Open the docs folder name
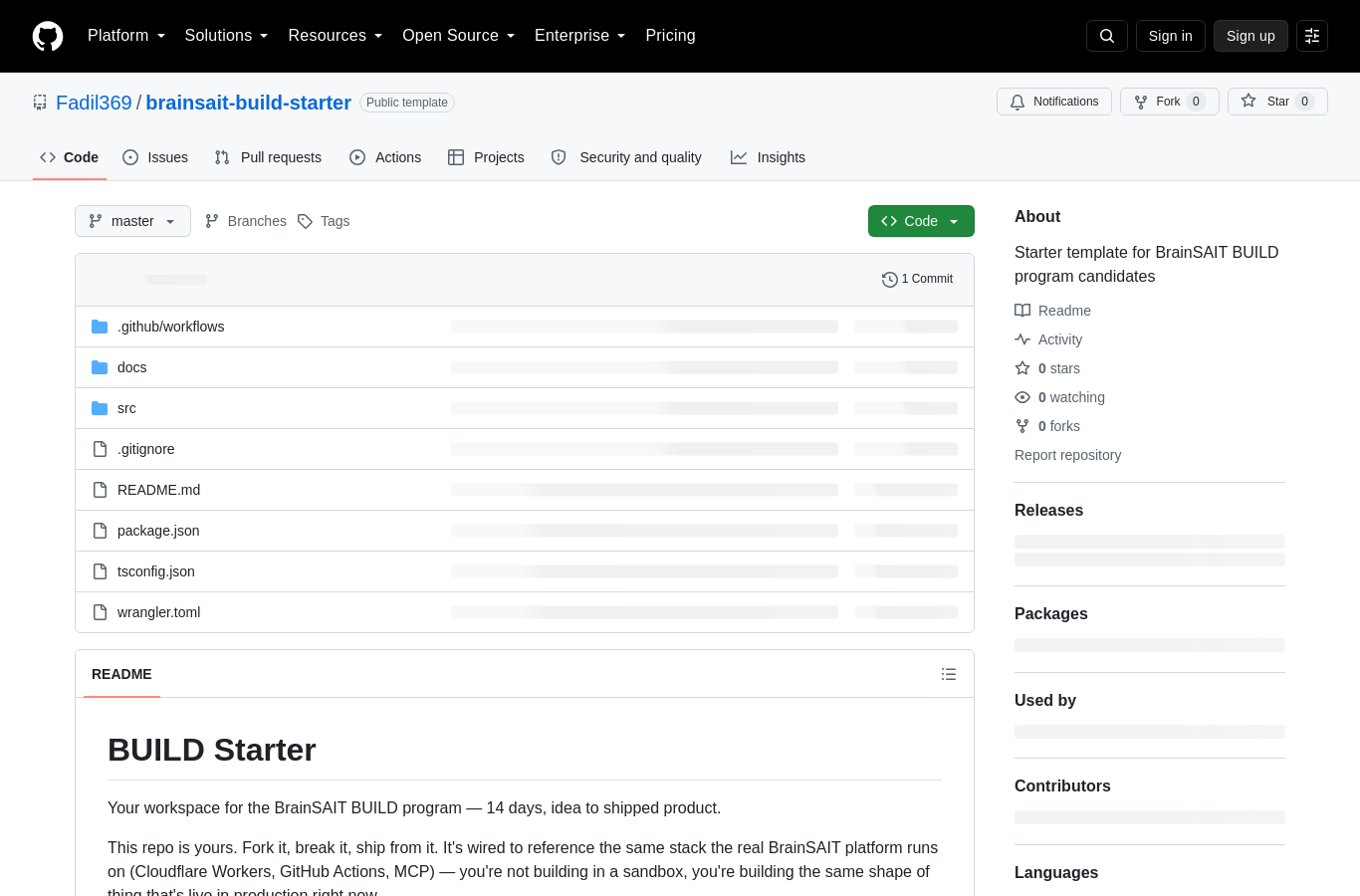 pyautogui.click(x=131, y=367)
